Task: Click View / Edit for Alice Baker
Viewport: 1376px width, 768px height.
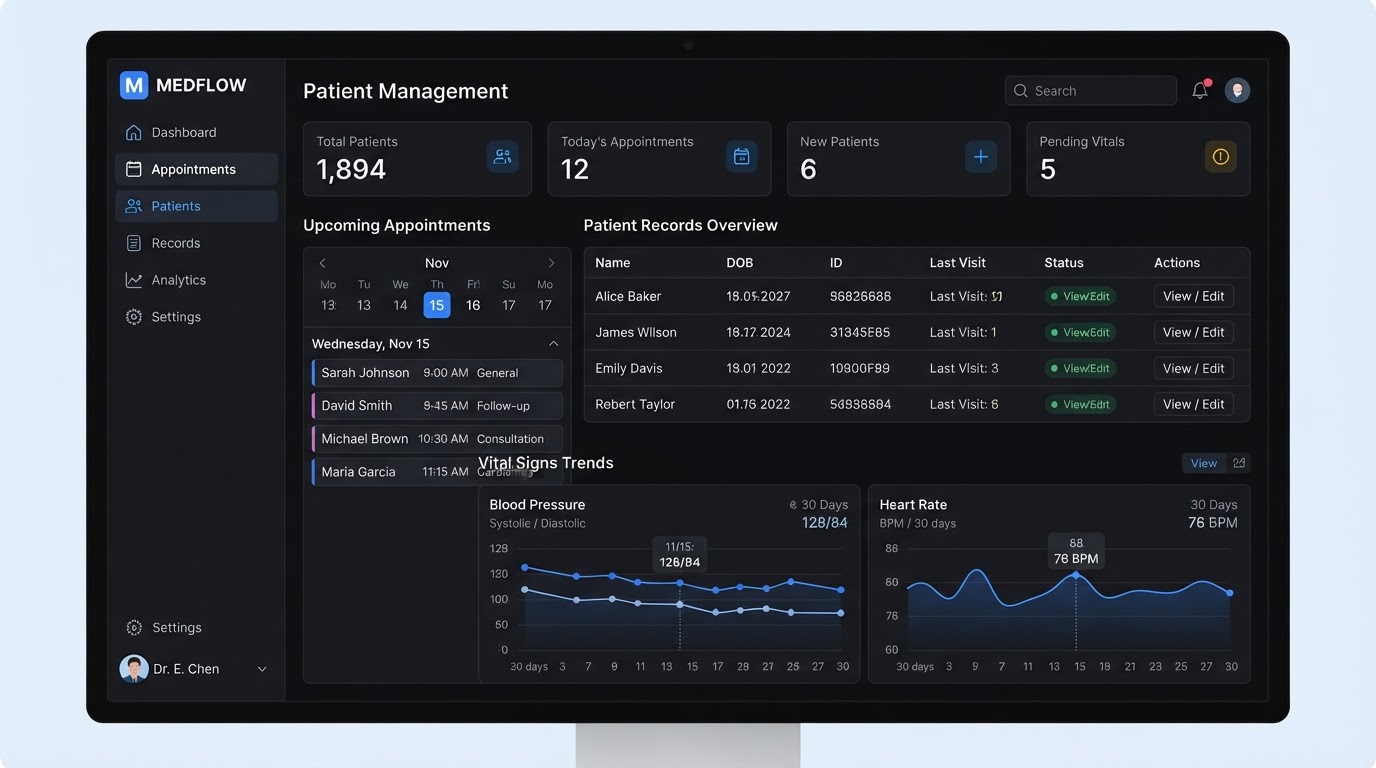Action: pos(1193,296)
